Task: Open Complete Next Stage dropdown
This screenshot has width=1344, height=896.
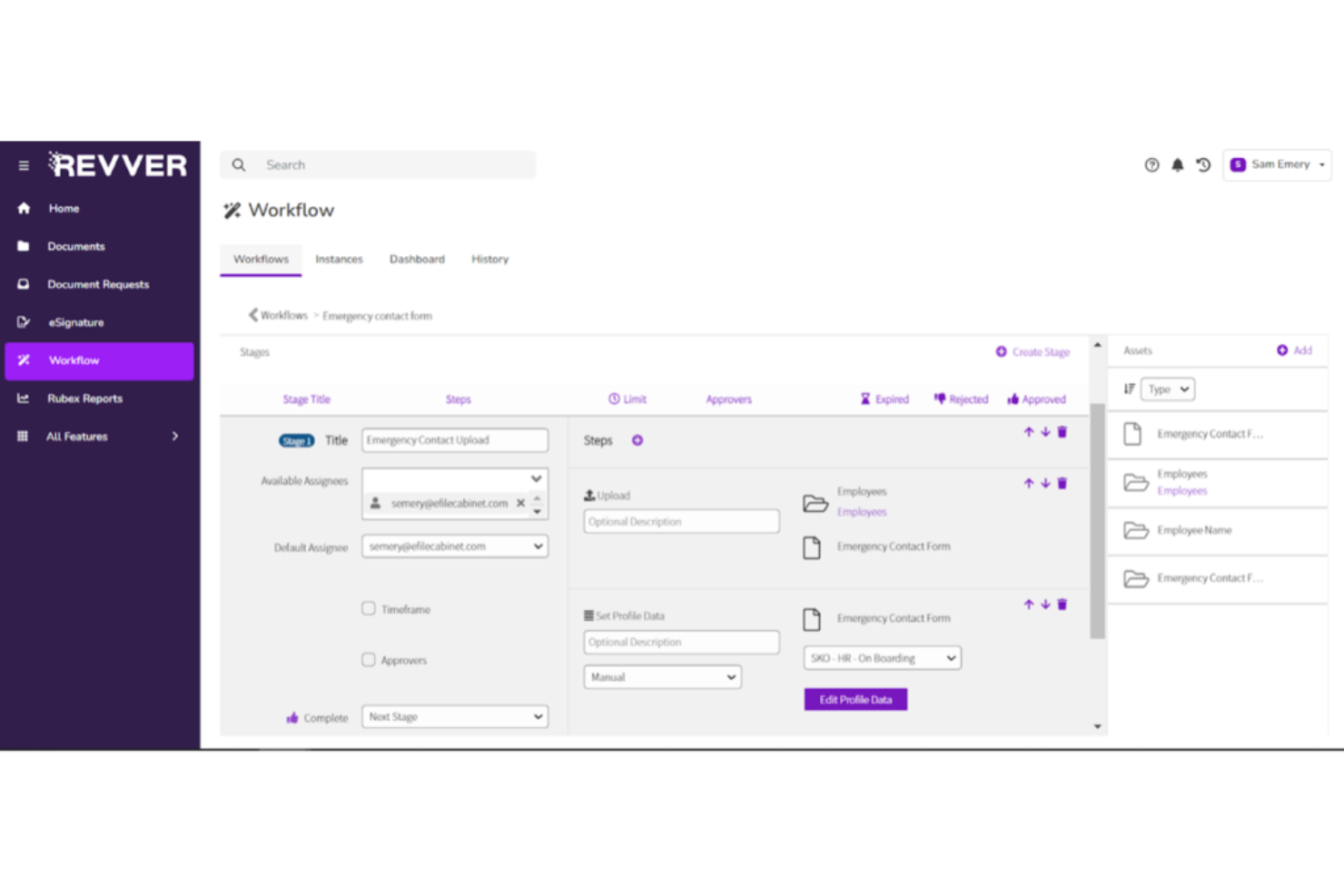Action: [x=455, y=717]
